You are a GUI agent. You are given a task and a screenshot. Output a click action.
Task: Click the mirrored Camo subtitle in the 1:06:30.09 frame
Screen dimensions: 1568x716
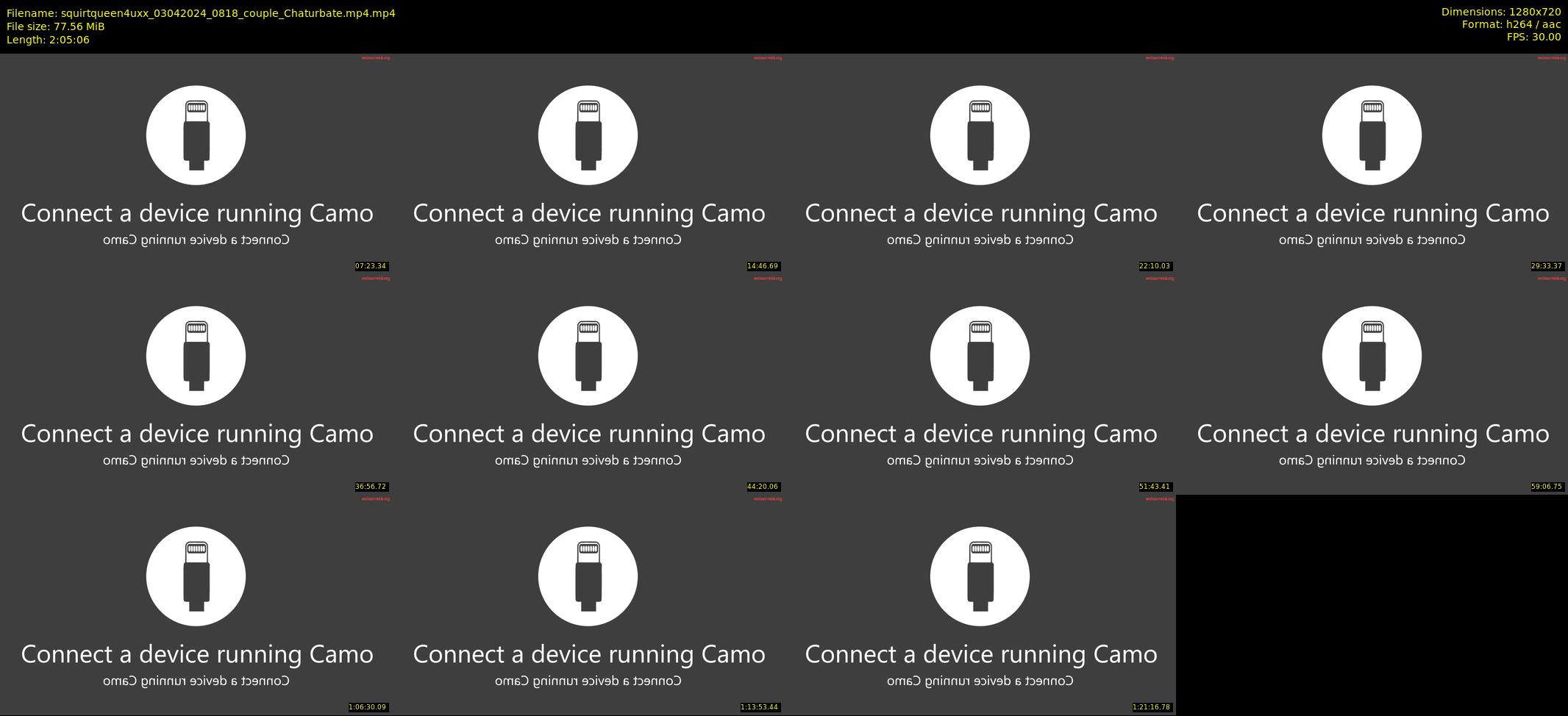[x=196, y=681]
